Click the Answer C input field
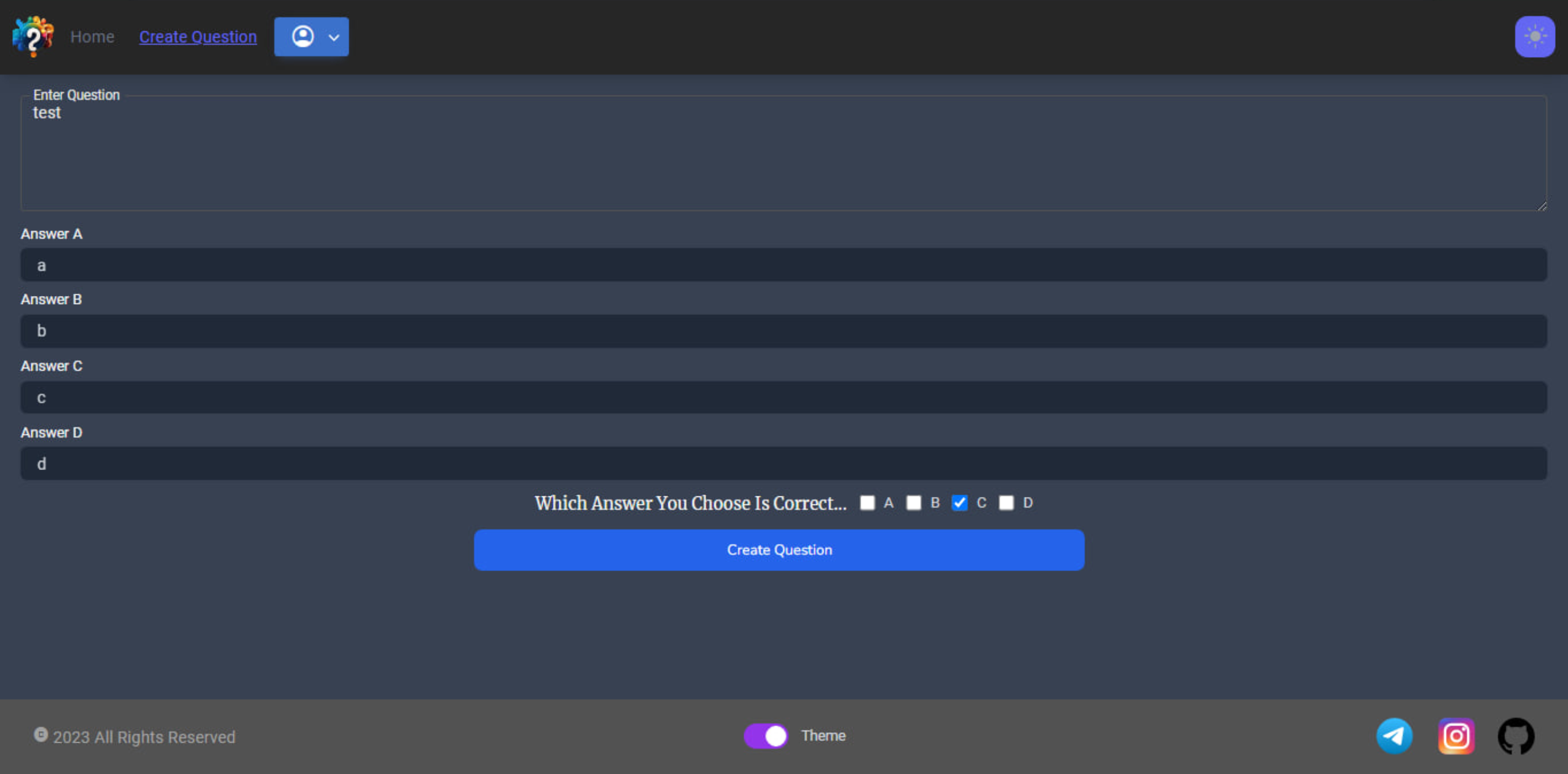 [784, 397]
